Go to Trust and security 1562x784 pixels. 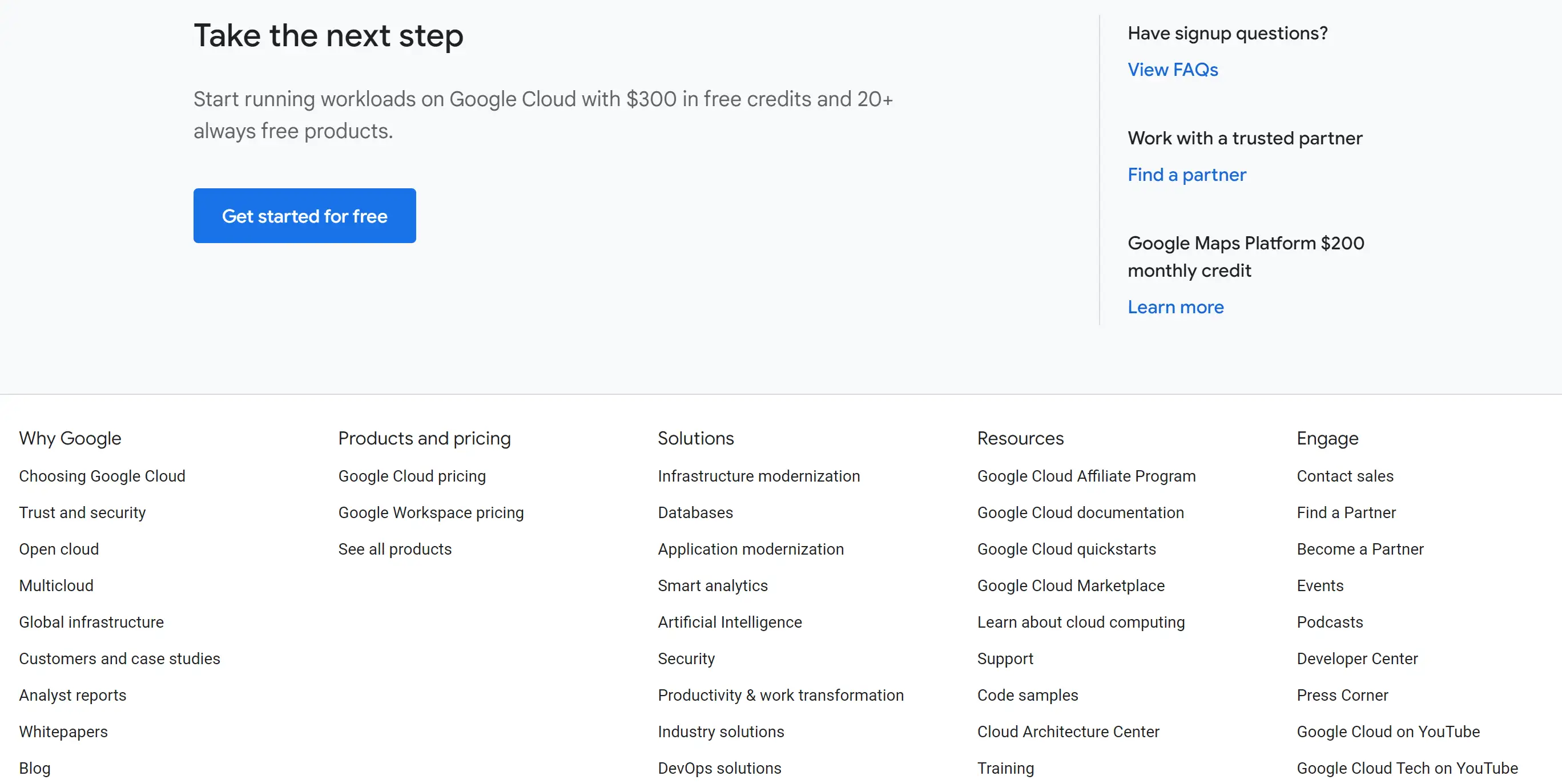coord(82,512)
